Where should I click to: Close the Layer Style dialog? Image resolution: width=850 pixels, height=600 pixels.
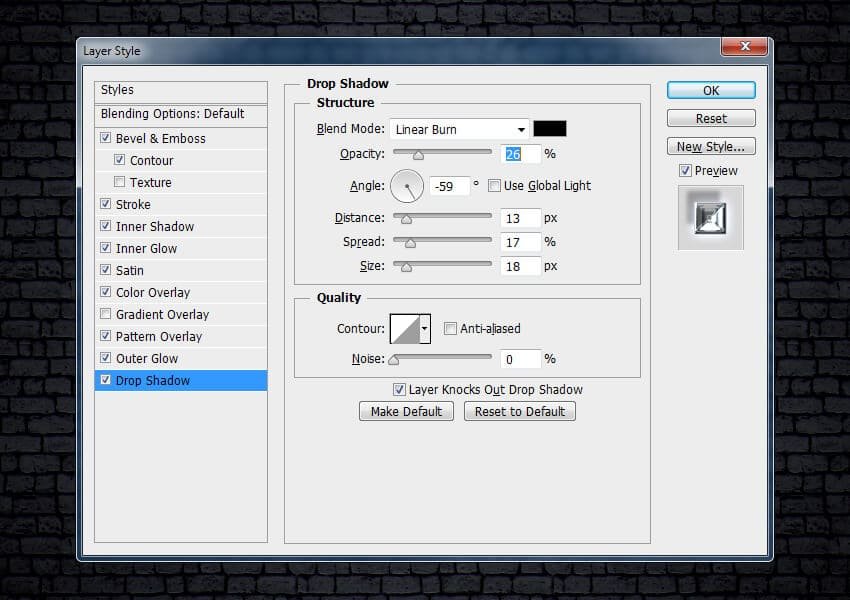tap(745, 47)
